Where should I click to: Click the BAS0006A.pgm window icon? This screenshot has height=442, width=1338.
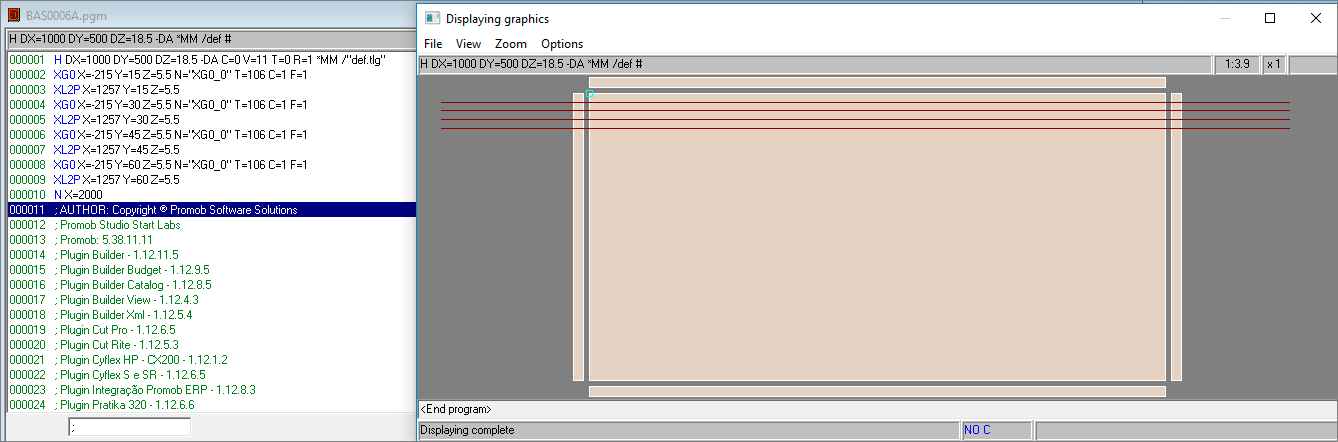point(14,16)
